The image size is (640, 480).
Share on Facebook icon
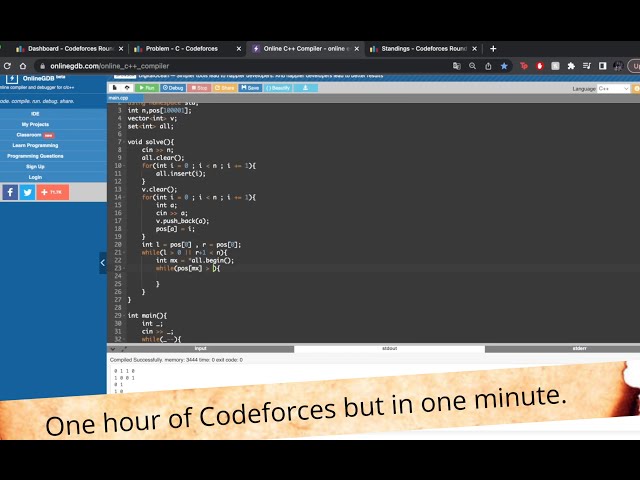pyautogui.click(x=10, y=192)
